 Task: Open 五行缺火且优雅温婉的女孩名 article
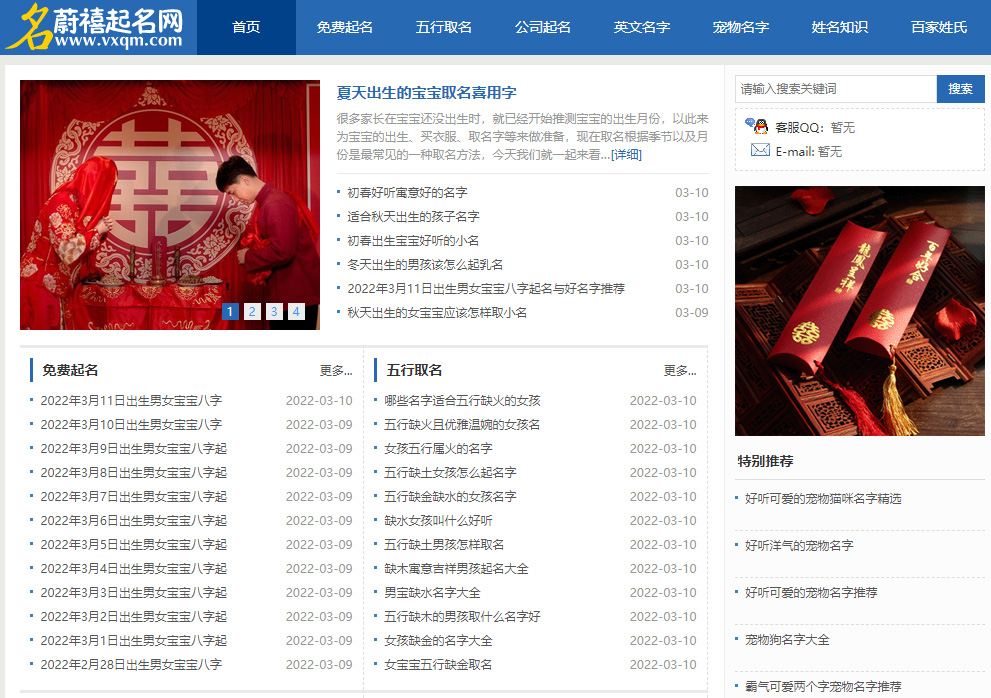[x=463, y=425]
